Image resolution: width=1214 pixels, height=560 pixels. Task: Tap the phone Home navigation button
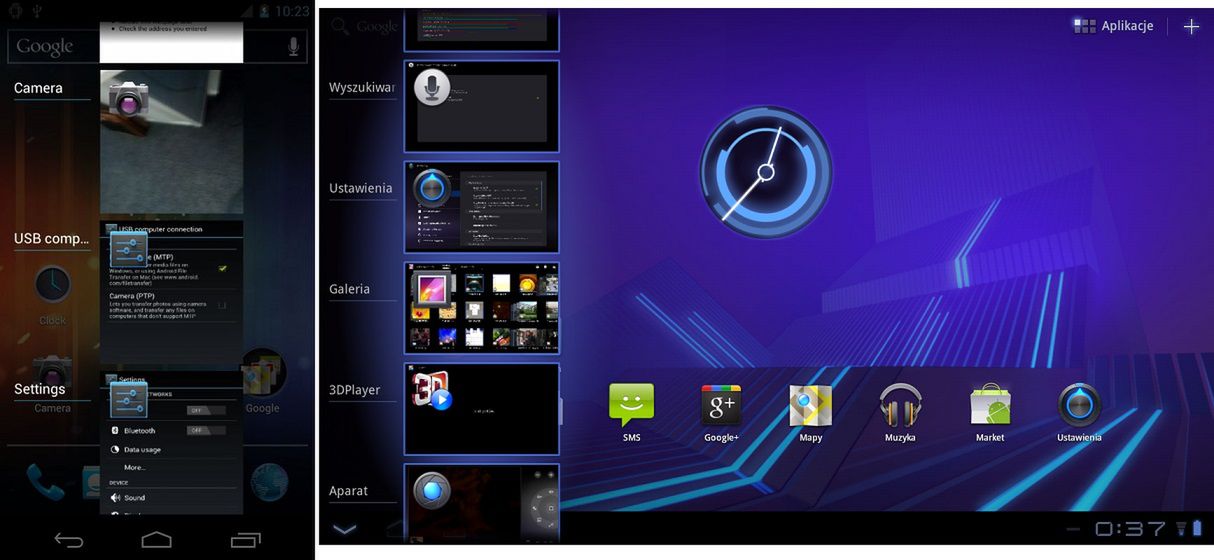157,540
